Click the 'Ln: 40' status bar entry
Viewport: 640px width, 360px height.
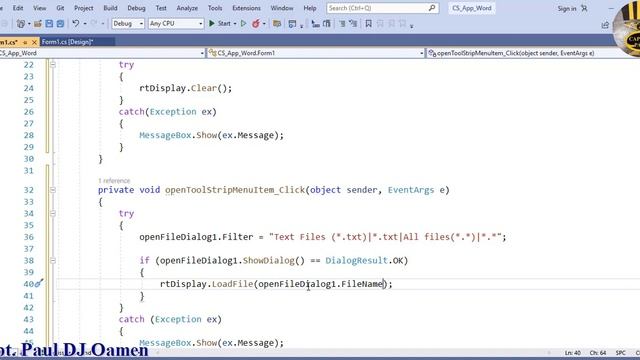pyautogui.click(x=573, y=353)
